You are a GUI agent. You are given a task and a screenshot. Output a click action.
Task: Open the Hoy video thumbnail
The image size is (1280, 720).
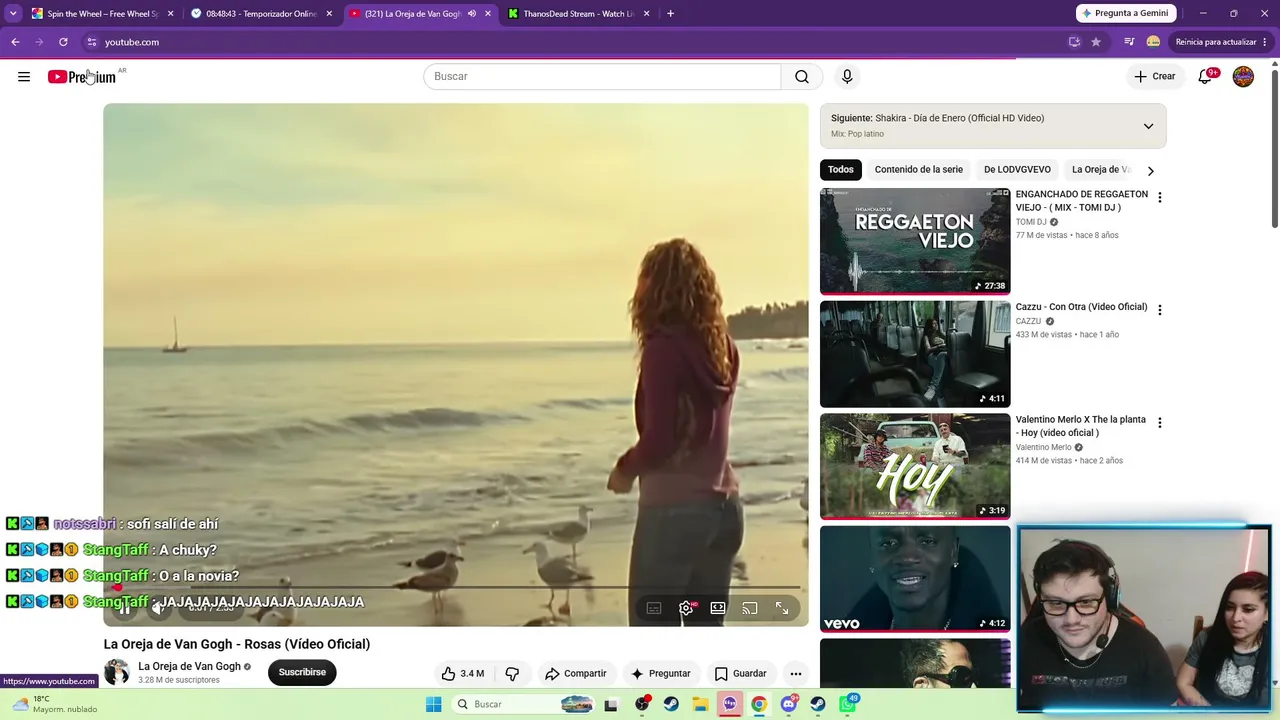point(915,467)
